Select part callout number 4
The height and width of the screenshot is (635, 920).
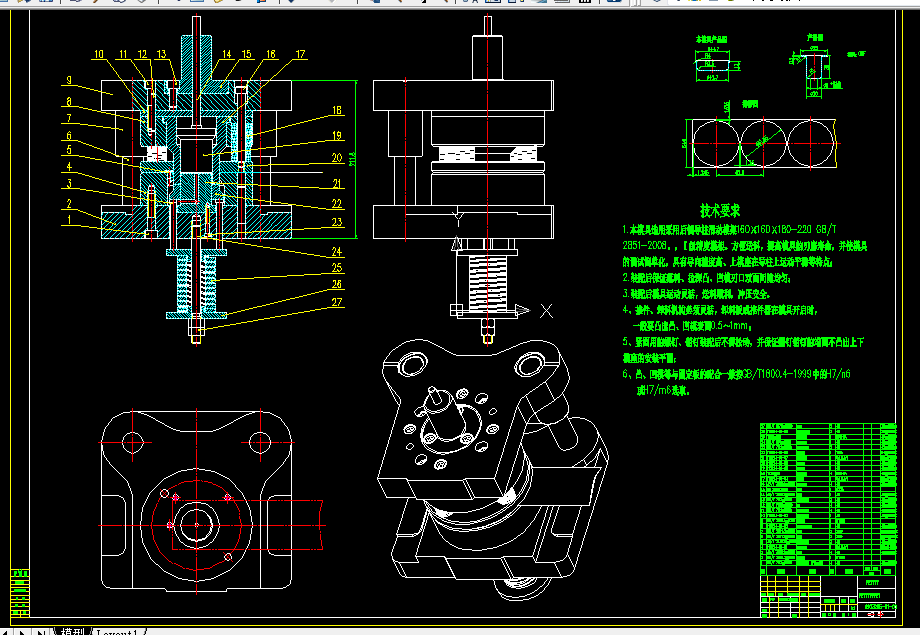(x=69, y=167)
